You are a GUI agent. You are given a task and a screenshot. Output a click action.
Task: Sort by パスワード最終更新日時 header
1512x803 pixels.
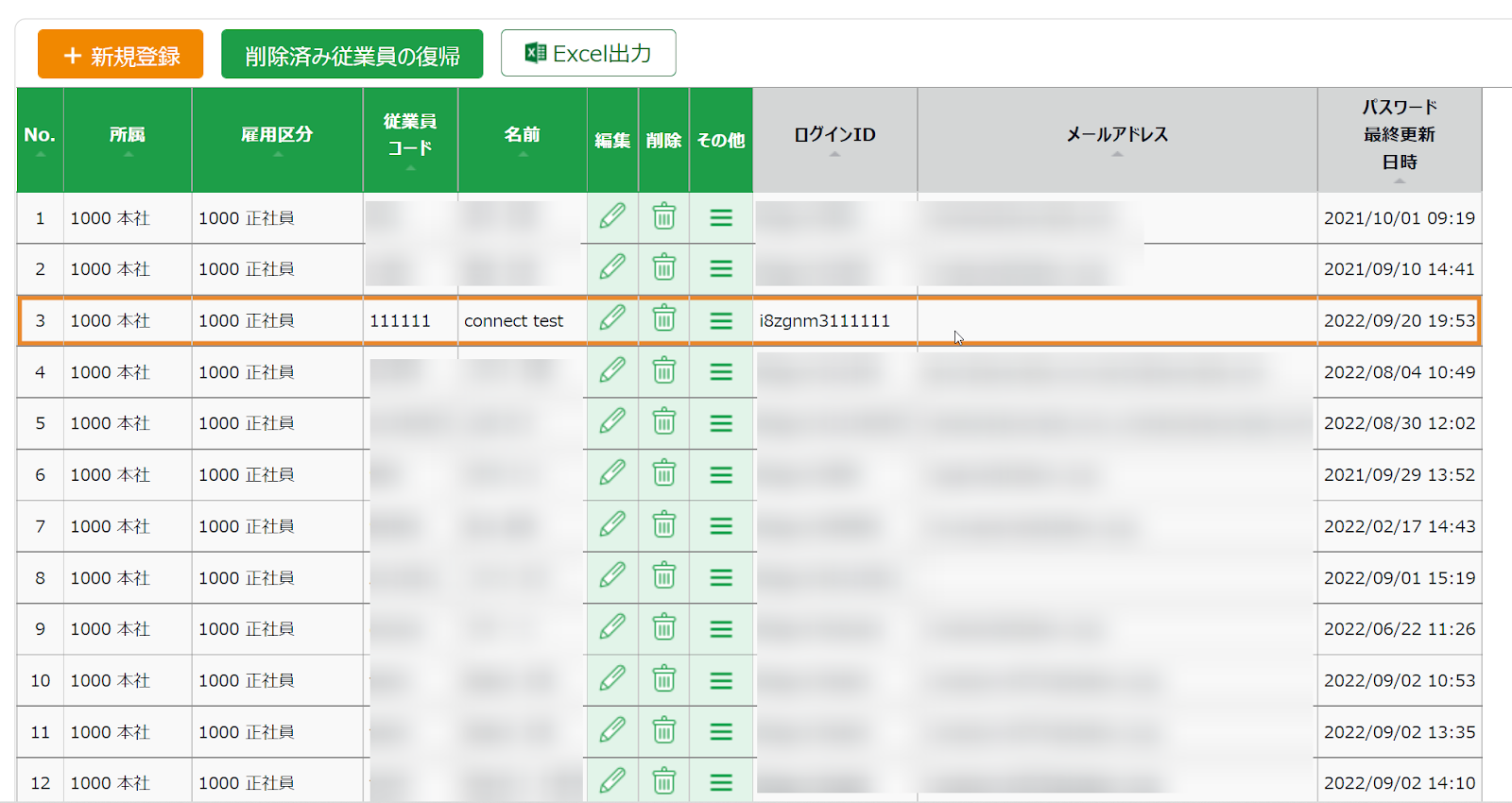click(x=1400, y=140)
